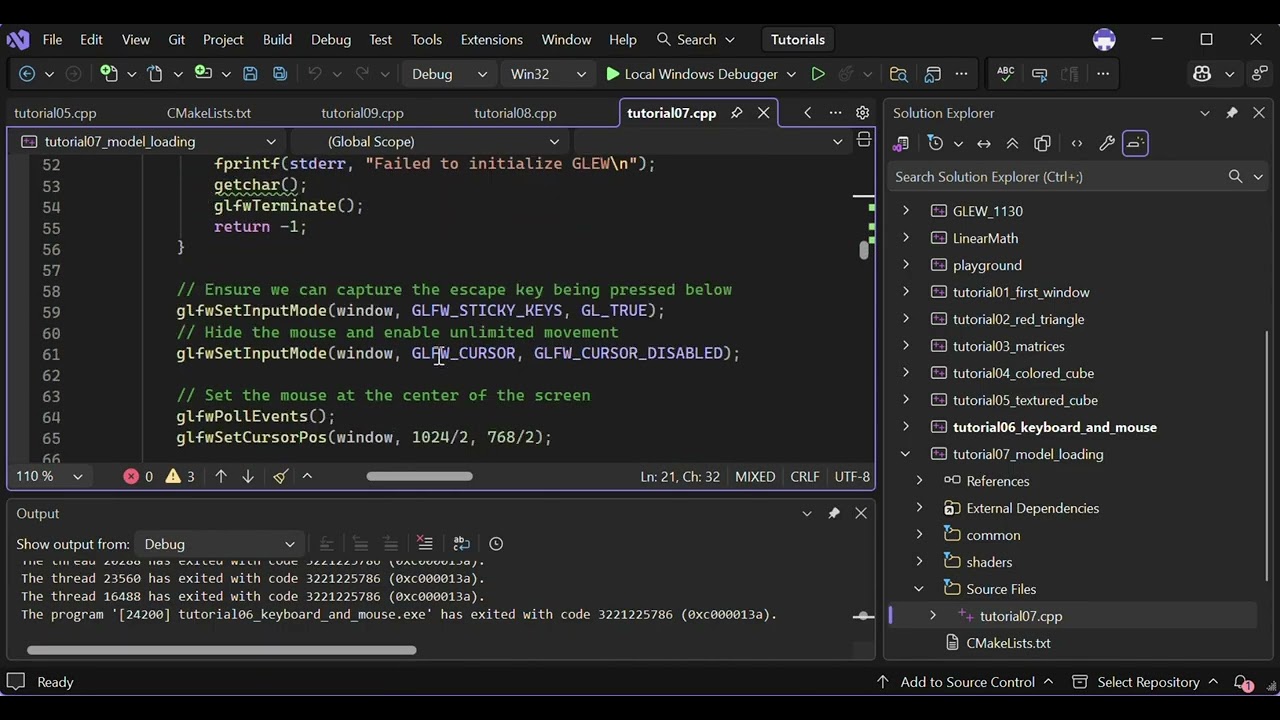The height and width of the screenshot is (720, 1280).
Task: Toggle timestamp clock in Output panel
Action: (x=496, y=543)
